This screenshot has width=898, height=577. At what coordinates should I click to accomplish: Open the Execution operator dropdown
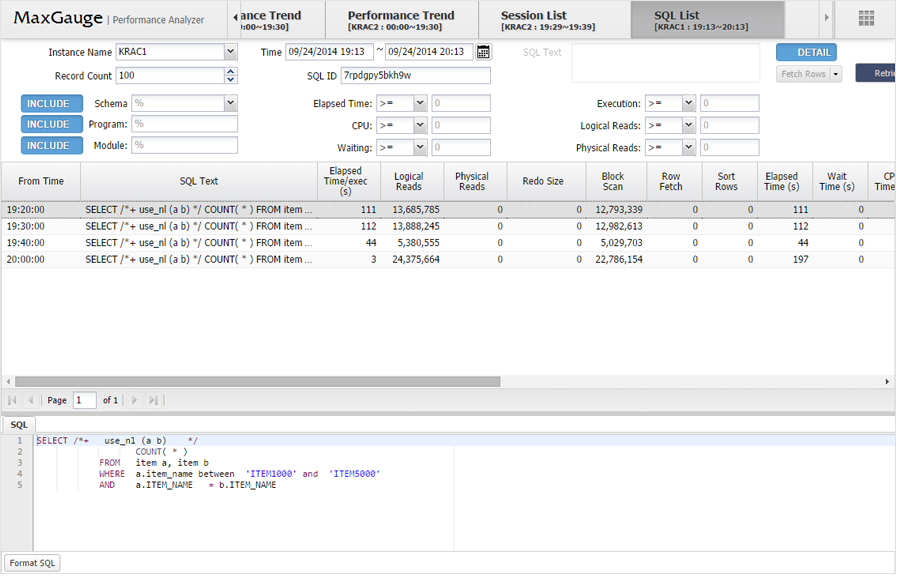688,104
